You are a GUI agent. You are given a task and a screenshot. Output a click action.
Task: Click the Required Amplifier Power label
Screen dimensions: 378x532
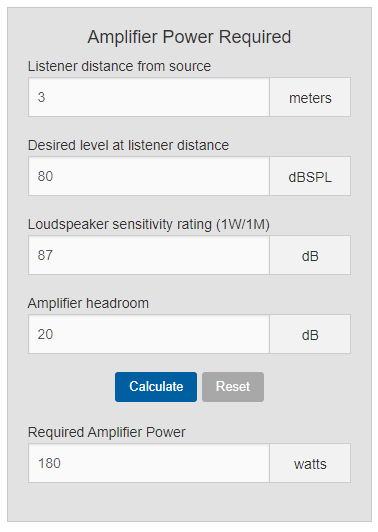[x=107, y=432]
